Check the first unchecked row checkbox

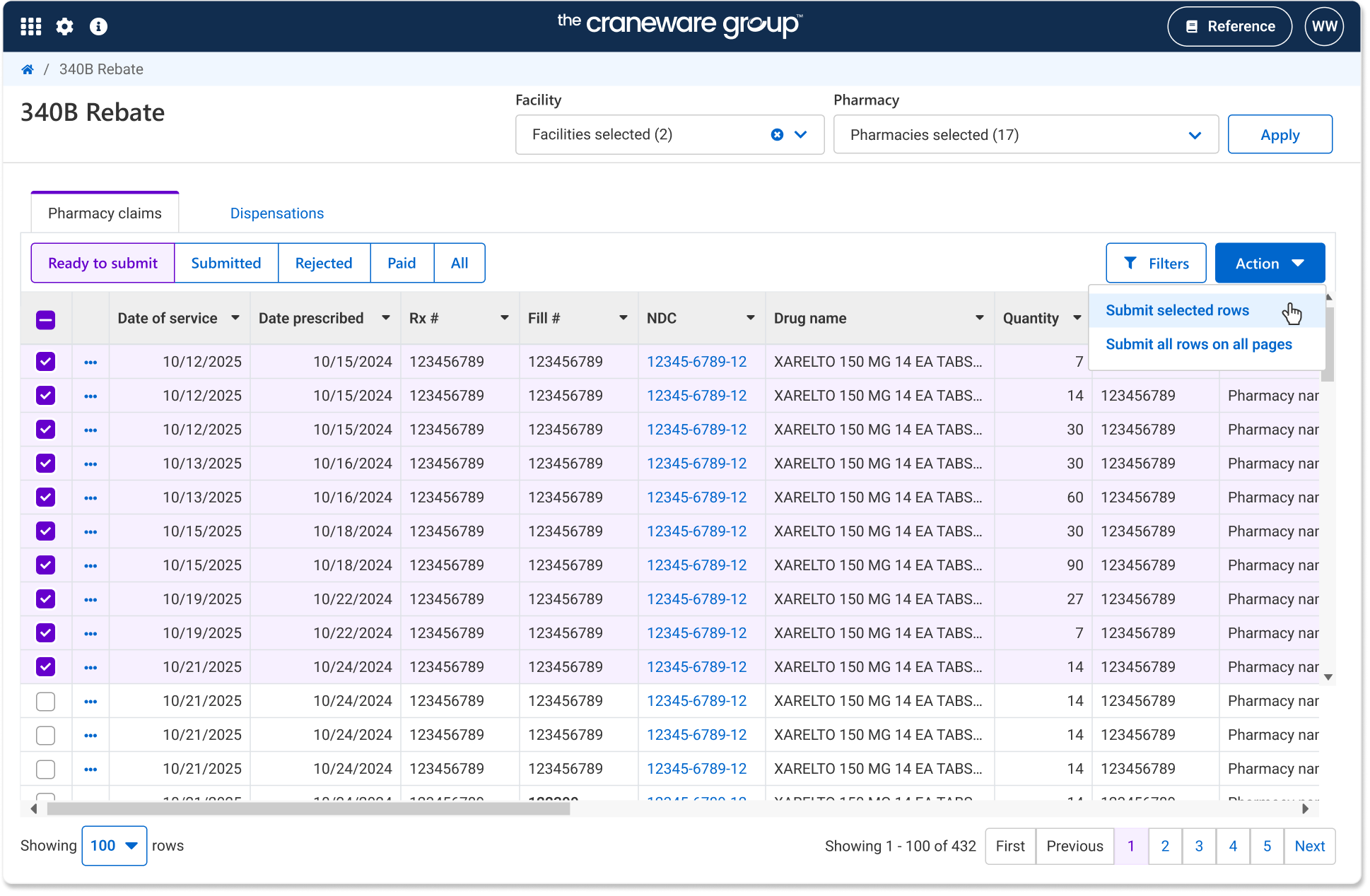45,701
